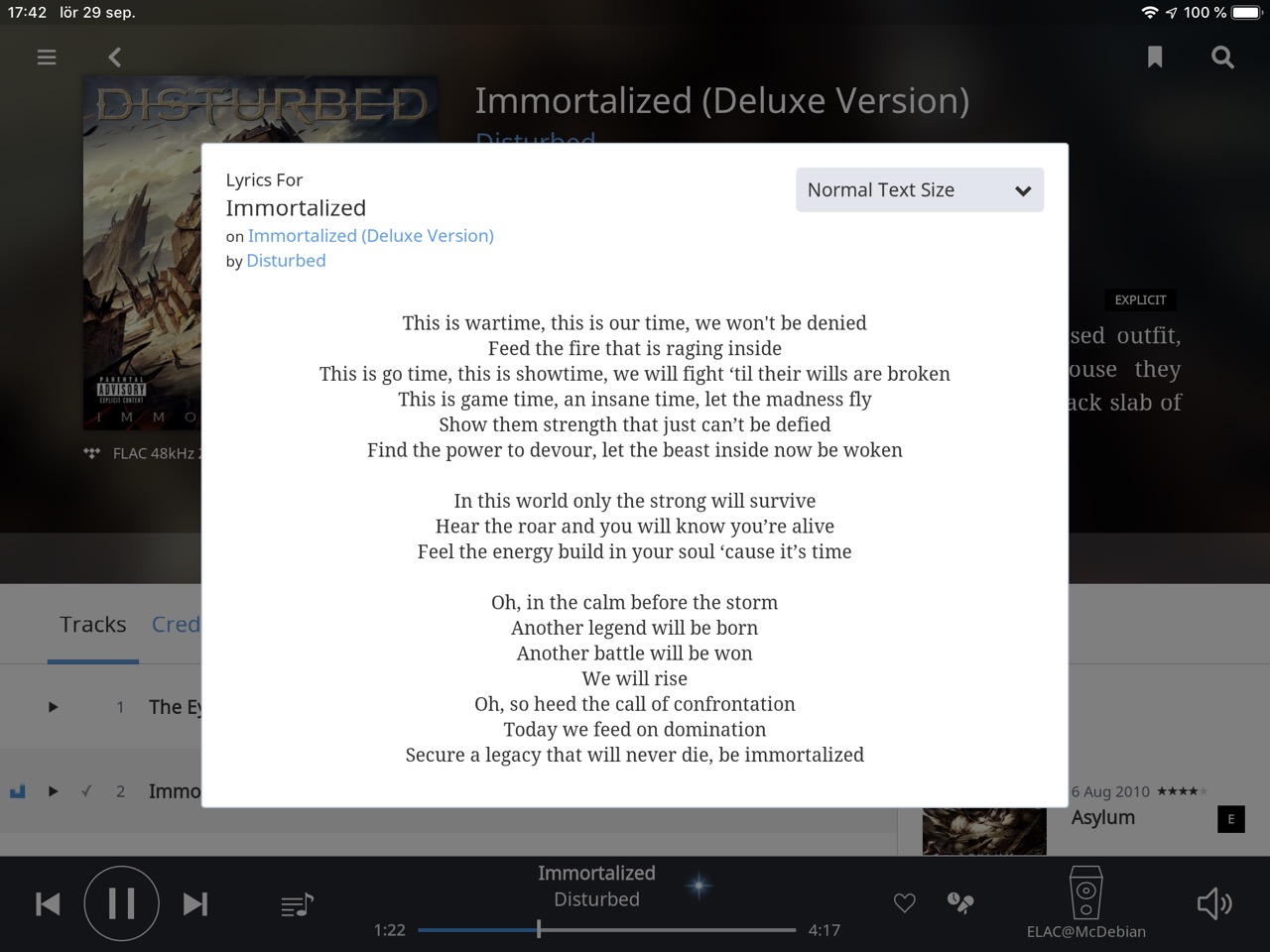Open the play queue icon
Image resolution: width=1270 pixels, height=952 pixels.
coord(297,904)
